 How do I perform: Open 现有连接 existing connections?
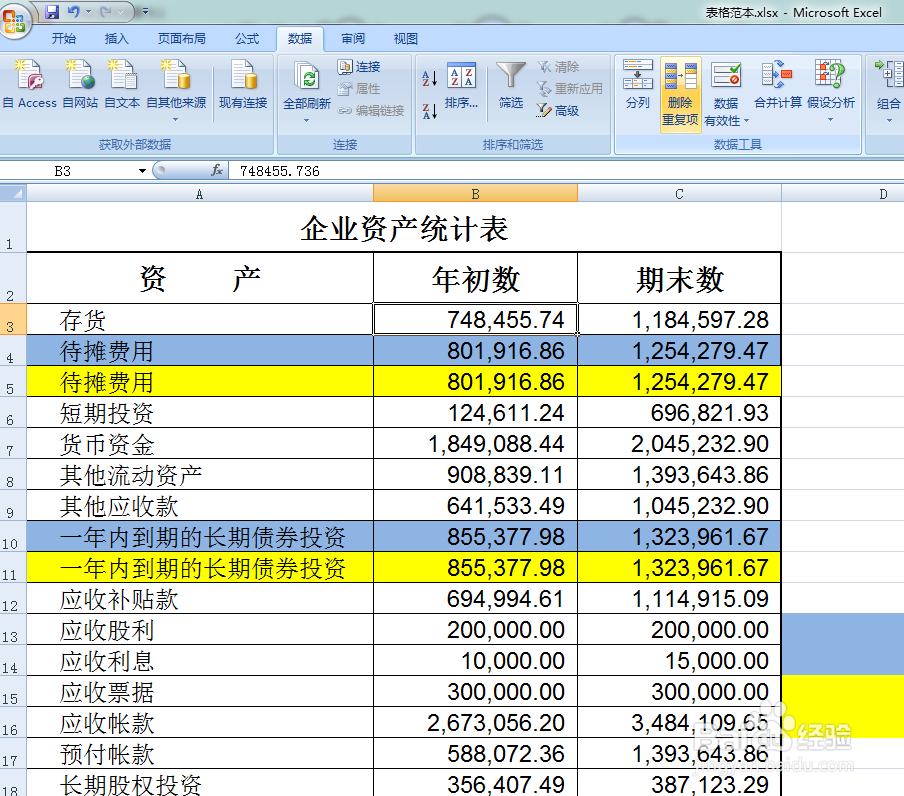coord(243,84)
